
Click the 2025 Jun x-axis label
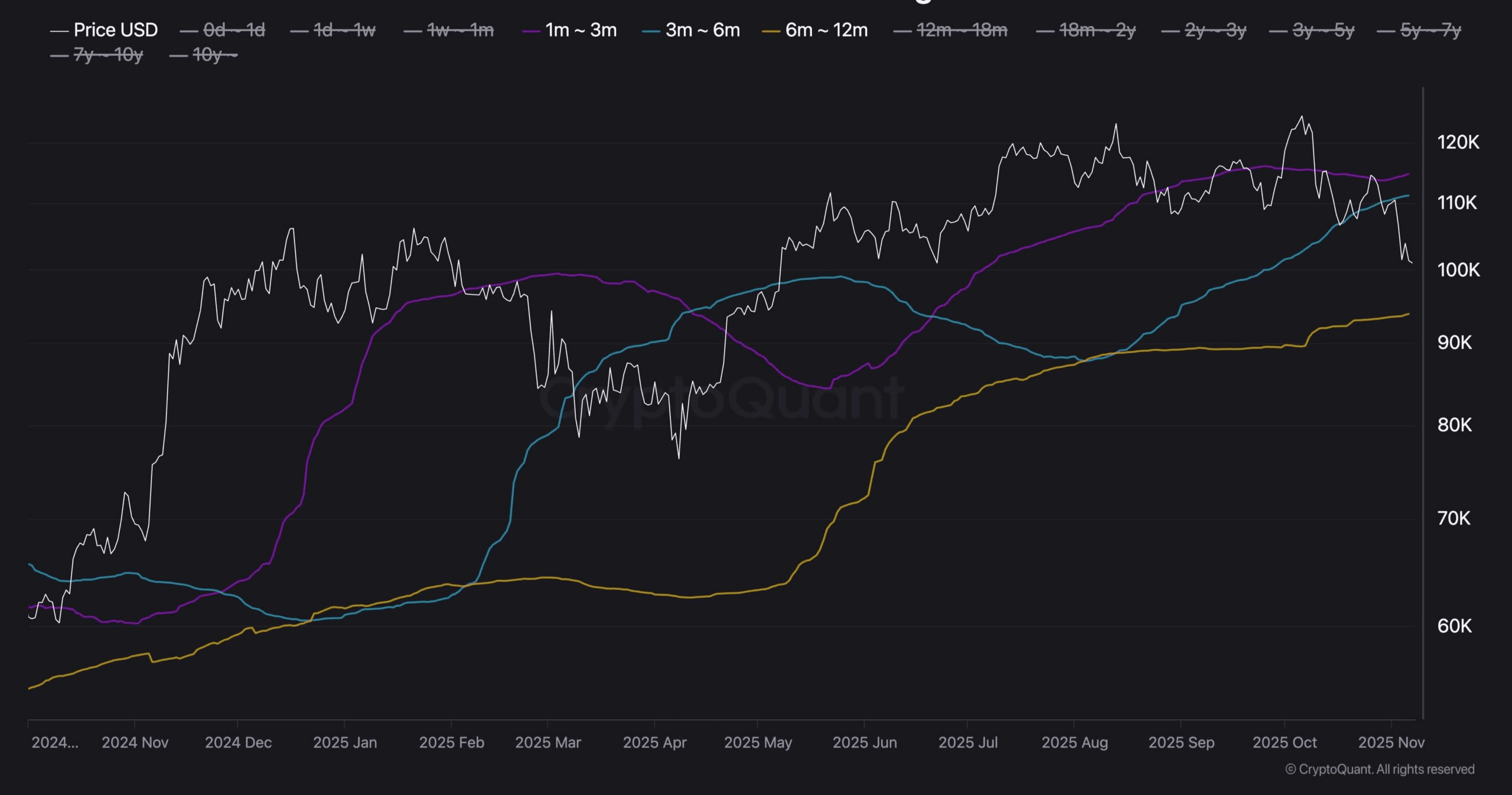tap(864, 742)
